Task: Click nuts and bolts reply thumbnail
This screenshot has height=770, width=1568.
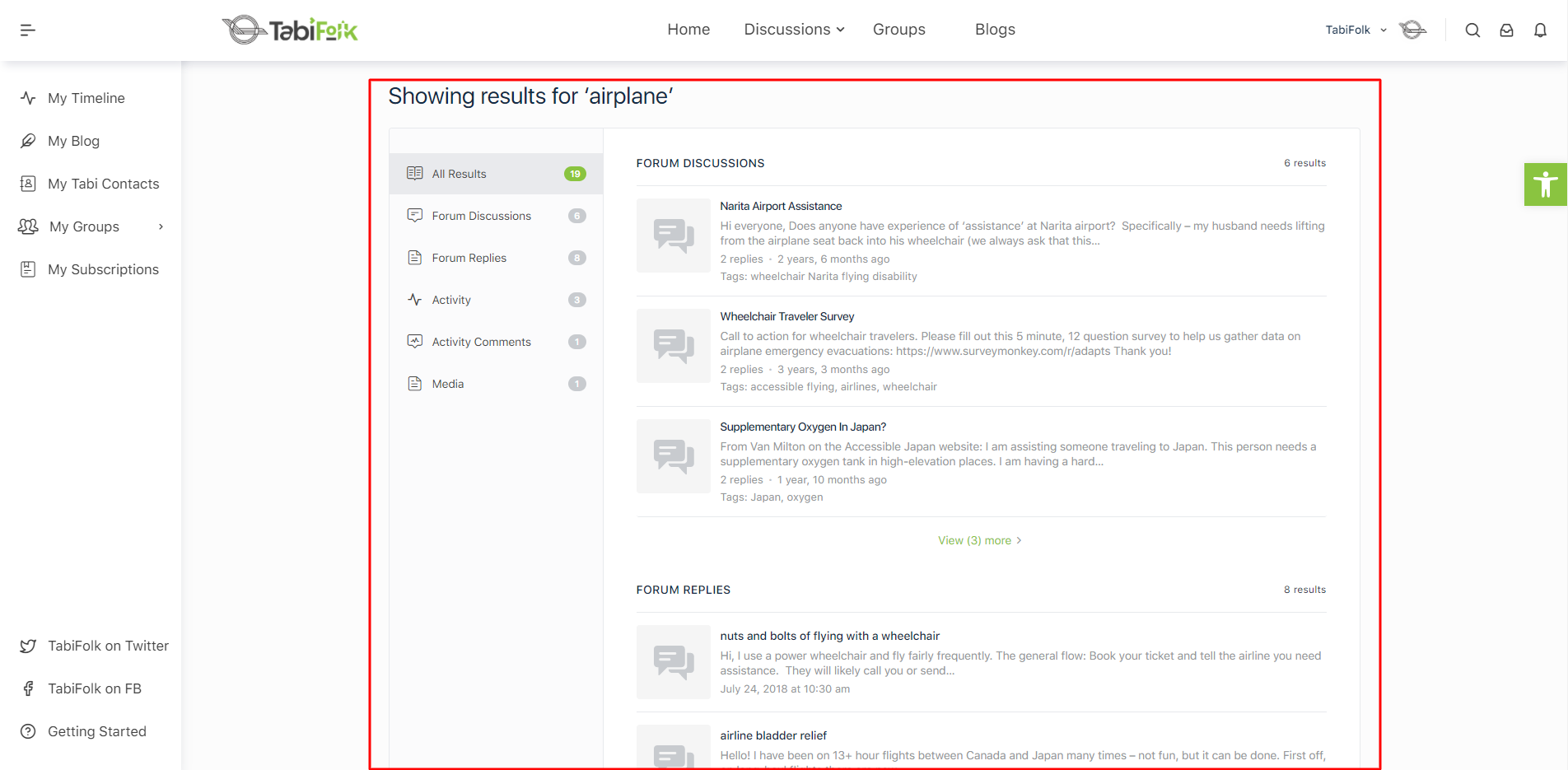Action: pos(674,662)
